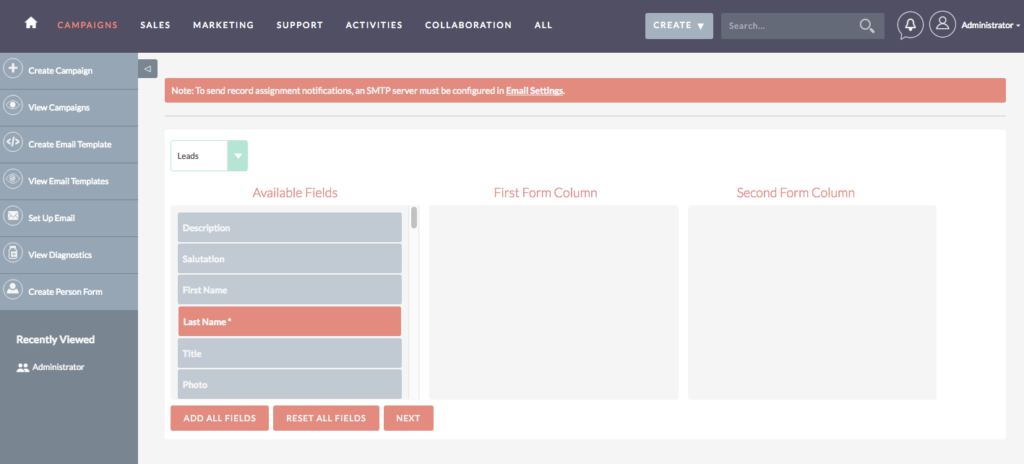Open the Marketing menu
The image size is (1024, 464).
223,25
